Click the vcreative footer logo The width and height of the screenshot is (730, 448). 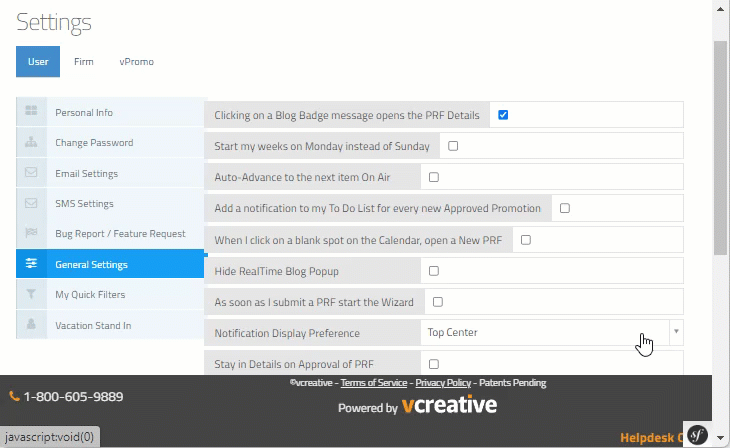(449, 405)
